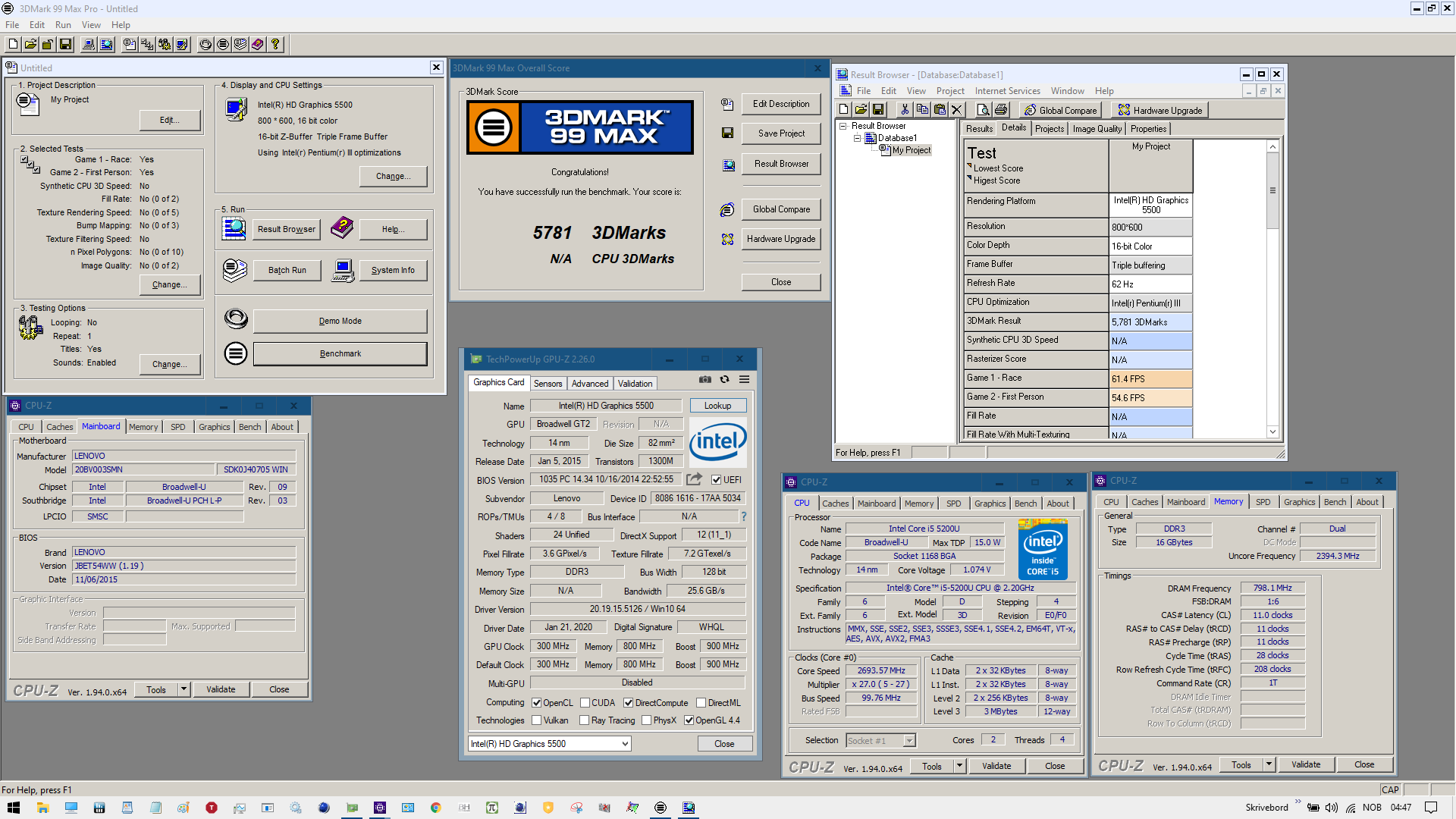1456x819 pixels.
Task: Click the BIOS export share icon in GPU-Z
Action: point(694,479)
